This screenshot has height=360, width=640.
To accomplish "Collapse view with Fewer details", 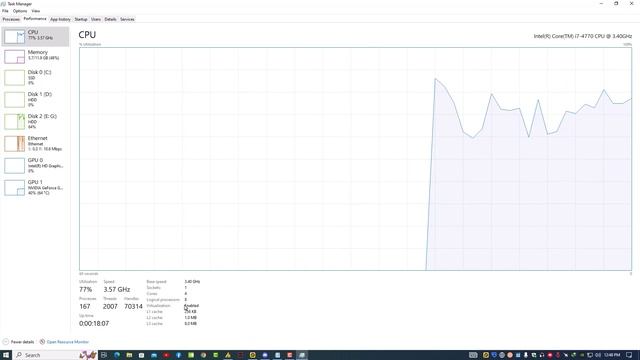I will click(x=18, y=342).
